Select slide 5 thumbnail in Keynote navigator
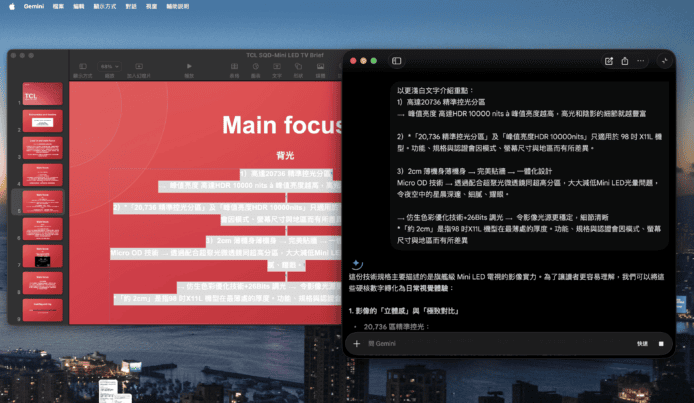The height and width of the screenshot is (403, 694). point(42,202)
